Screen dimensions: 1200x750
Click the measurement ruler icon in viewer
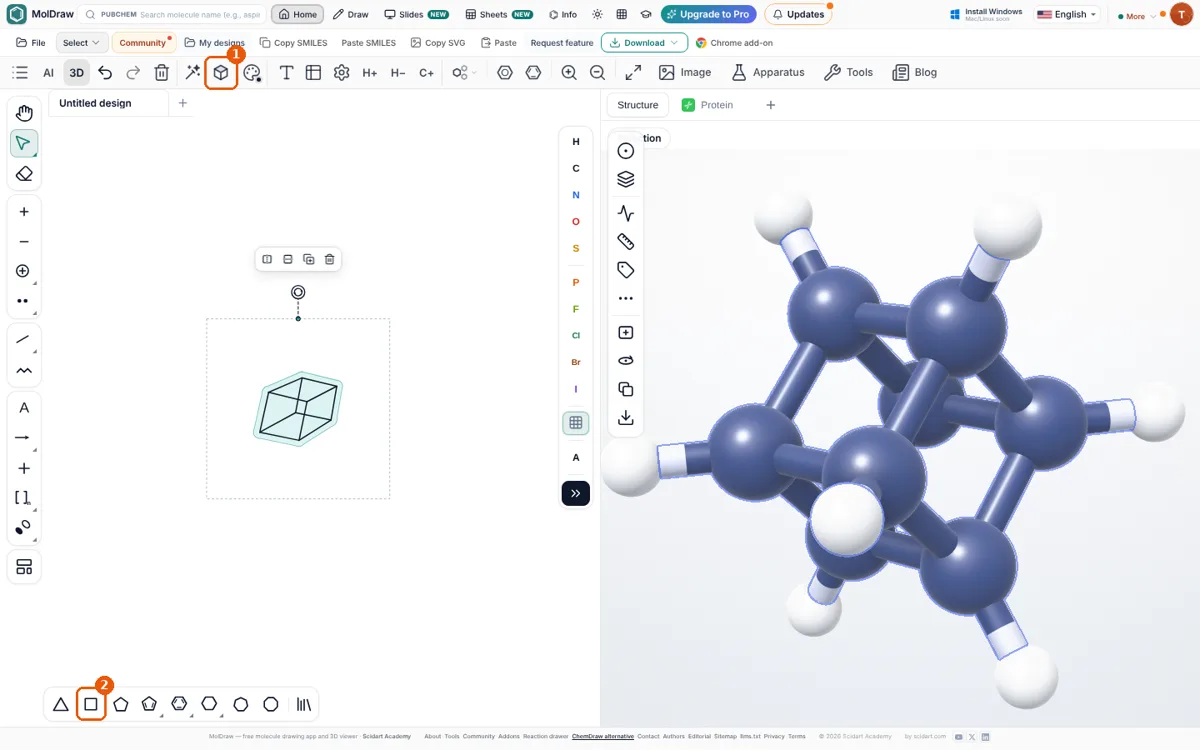point(626,241)
